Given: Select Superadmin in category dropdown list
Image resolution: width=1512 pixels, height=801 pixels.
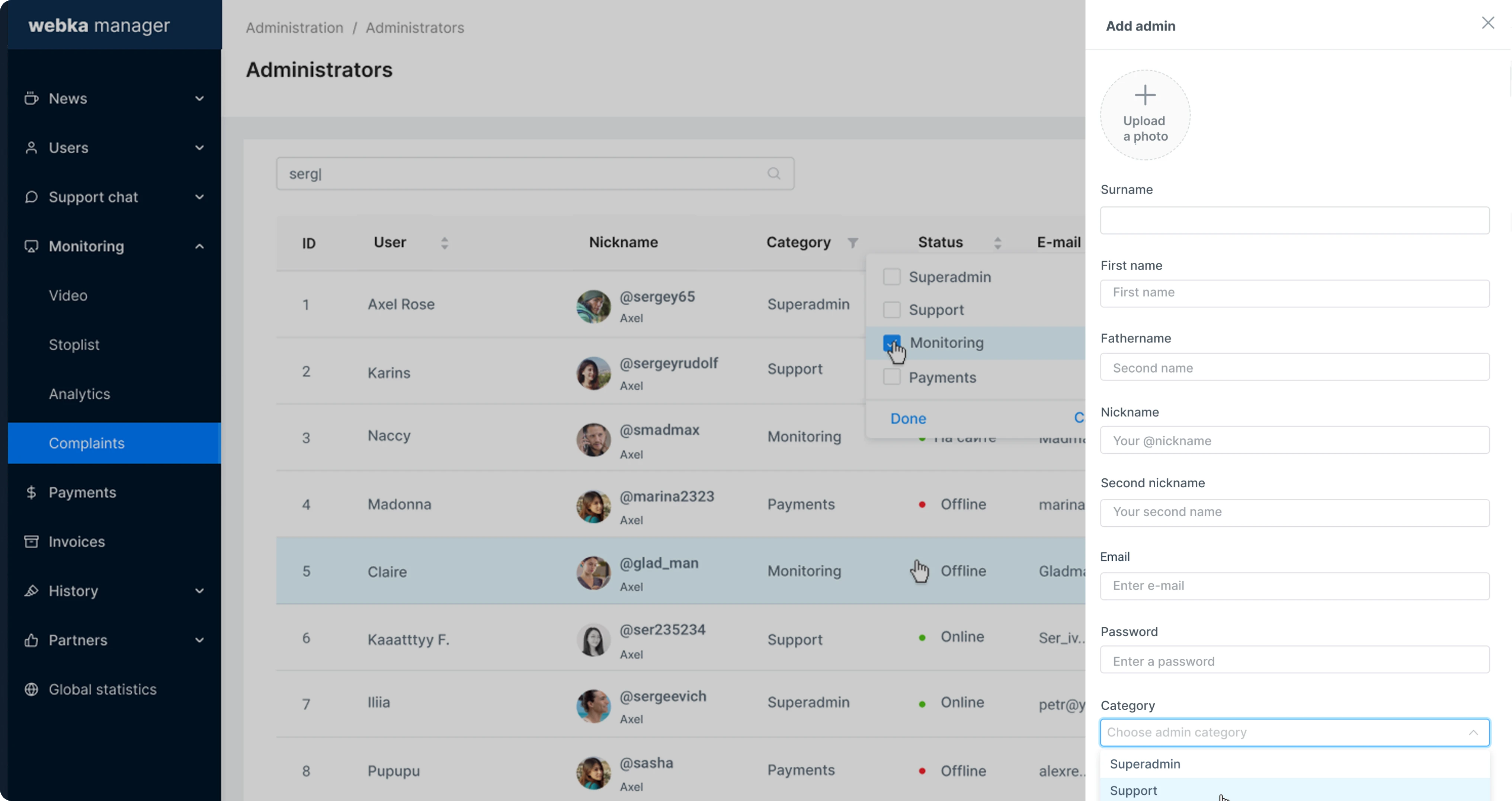Looking at the screenshot, I should (x=1295, y=763).
